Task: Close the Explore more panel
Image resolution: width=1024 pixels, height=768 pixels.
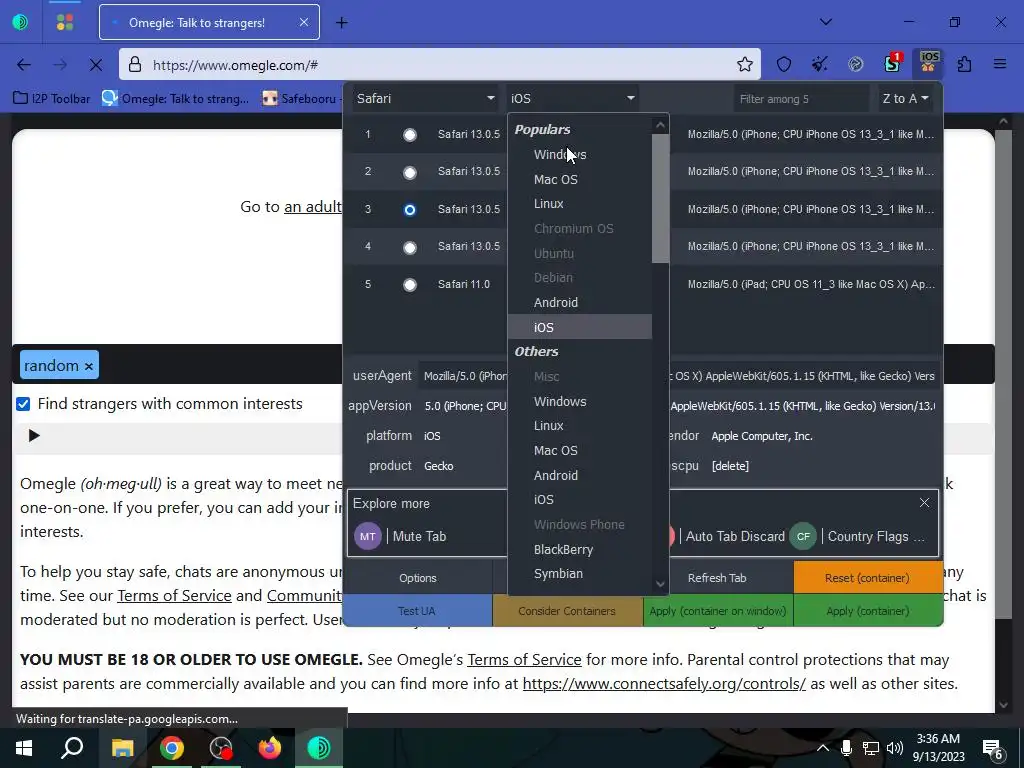Action: point(924,502)
